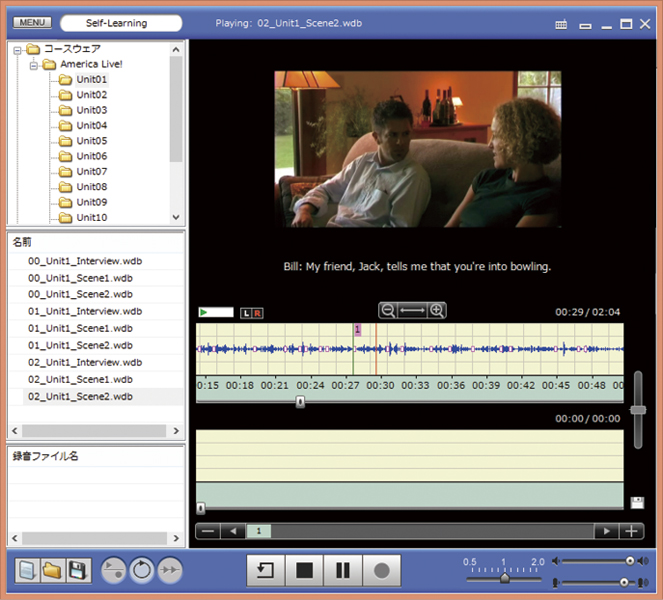The image size is (663, 600).
Task: Click the Stop playback button
Action: click(x=304, y=571)
